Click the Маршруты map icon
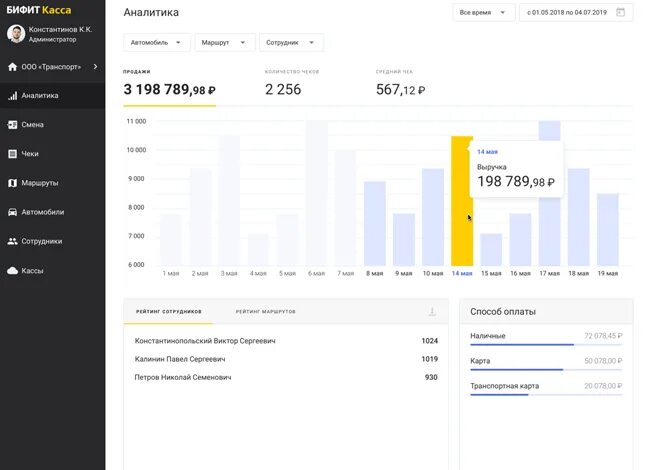Image resolution: width=650 pixels, height=470 pixels. (12, 183)
